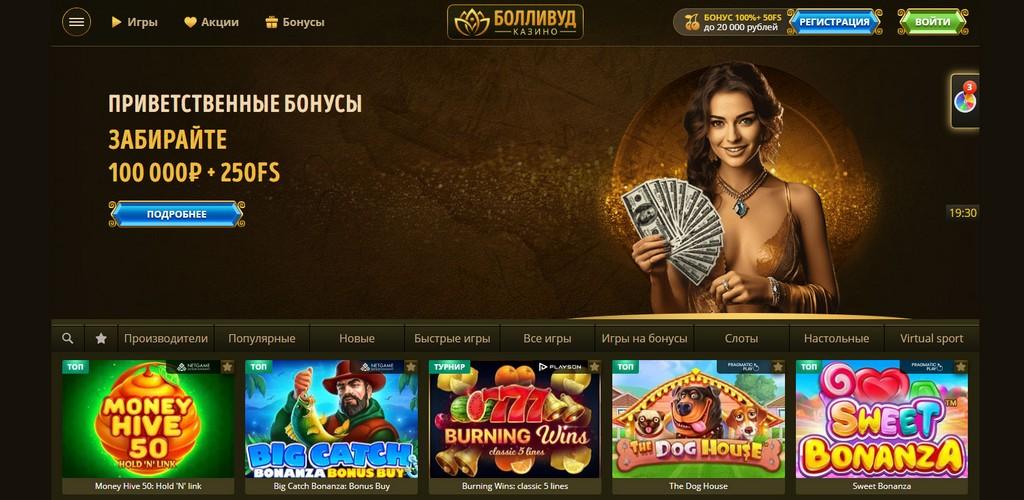Click the Болливуд Казино logo
1024x500 pixels.
click(515, 22)
